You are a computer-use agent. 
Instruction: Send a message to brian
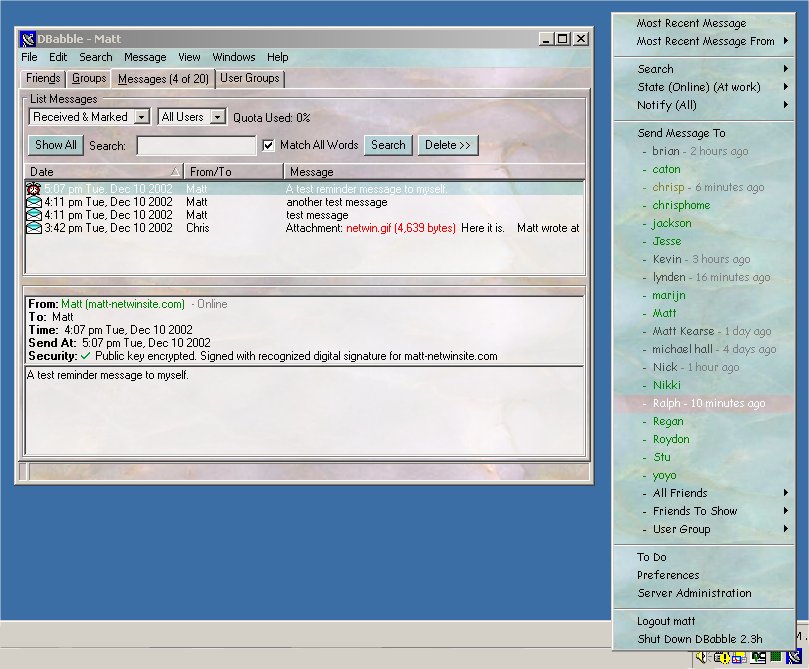coord(705,151)
